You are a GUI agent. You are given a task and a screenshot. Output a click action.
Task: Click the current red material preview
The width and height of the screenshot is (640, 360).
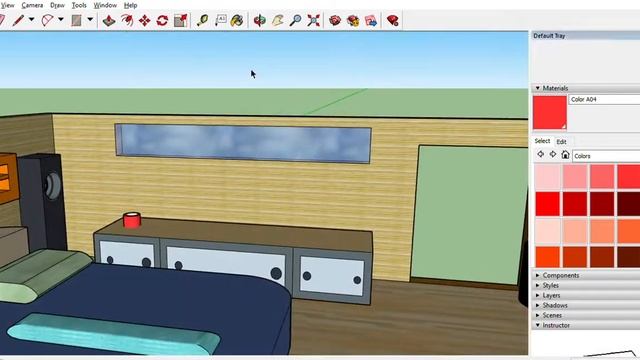[x=550, y=113]
